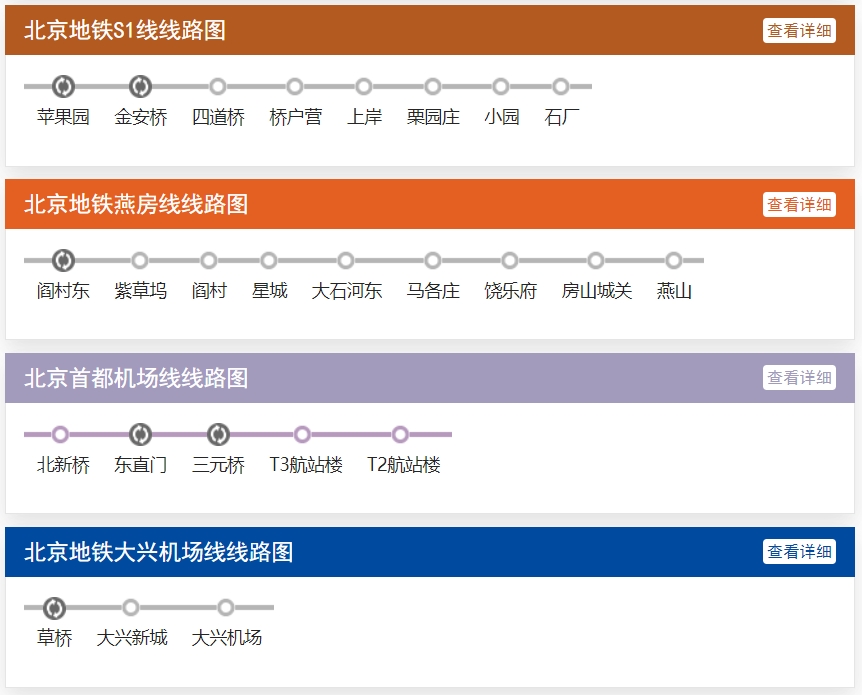Open 查看详细 for S1线 route map
This screenshot has height=695, width=862.
[799, 31]
